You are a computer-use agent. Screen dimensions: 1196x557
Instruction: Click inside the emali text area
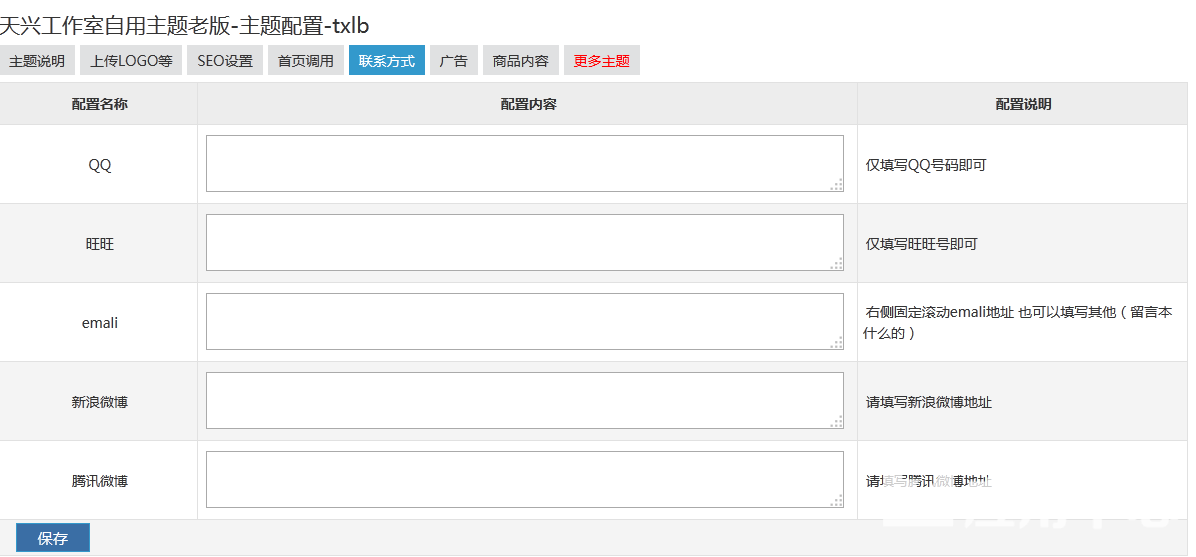525,321
